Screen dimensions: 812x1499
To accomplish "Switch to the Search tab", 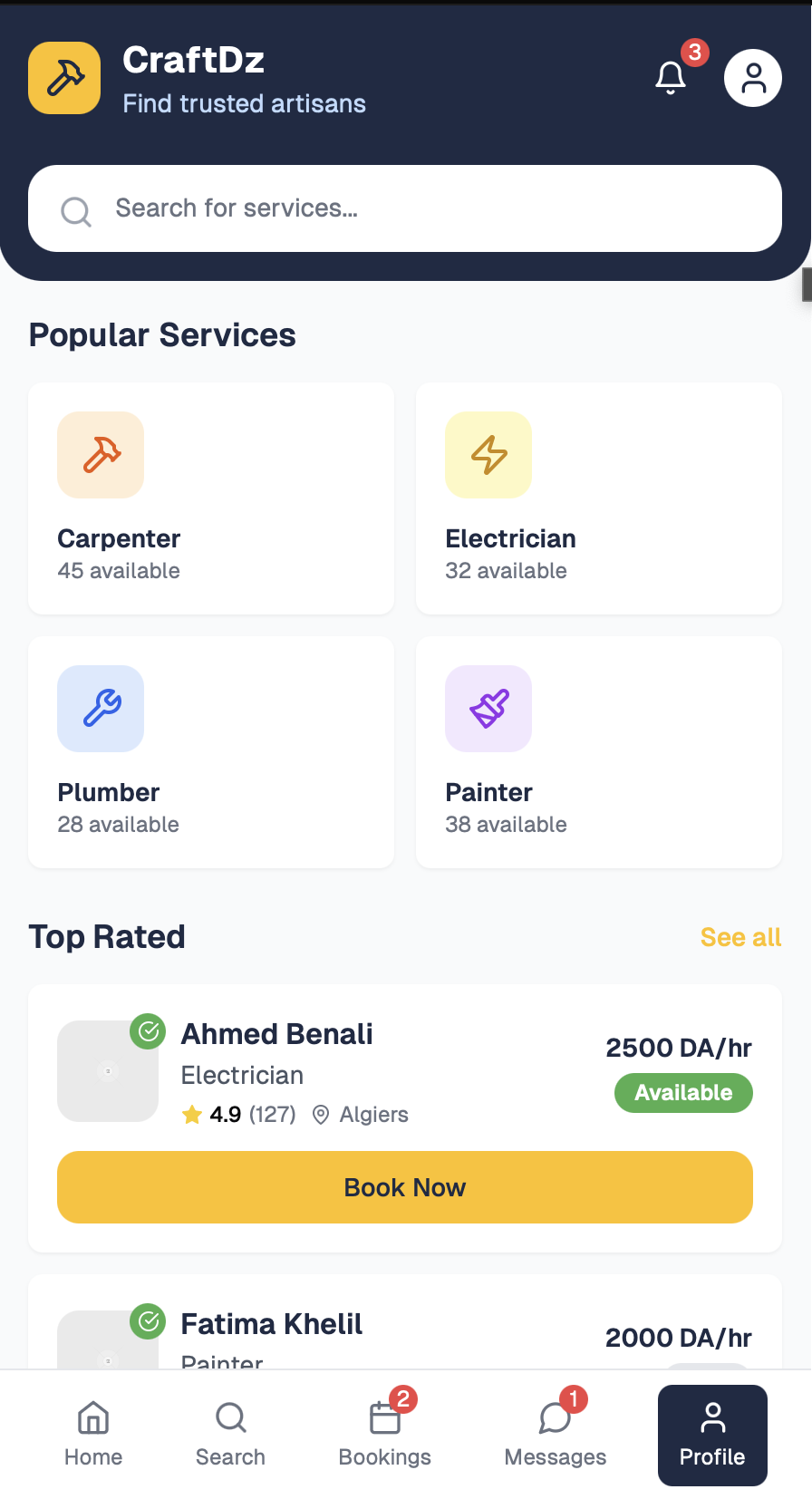I will pyautogui.click(x=231, y=1435).
